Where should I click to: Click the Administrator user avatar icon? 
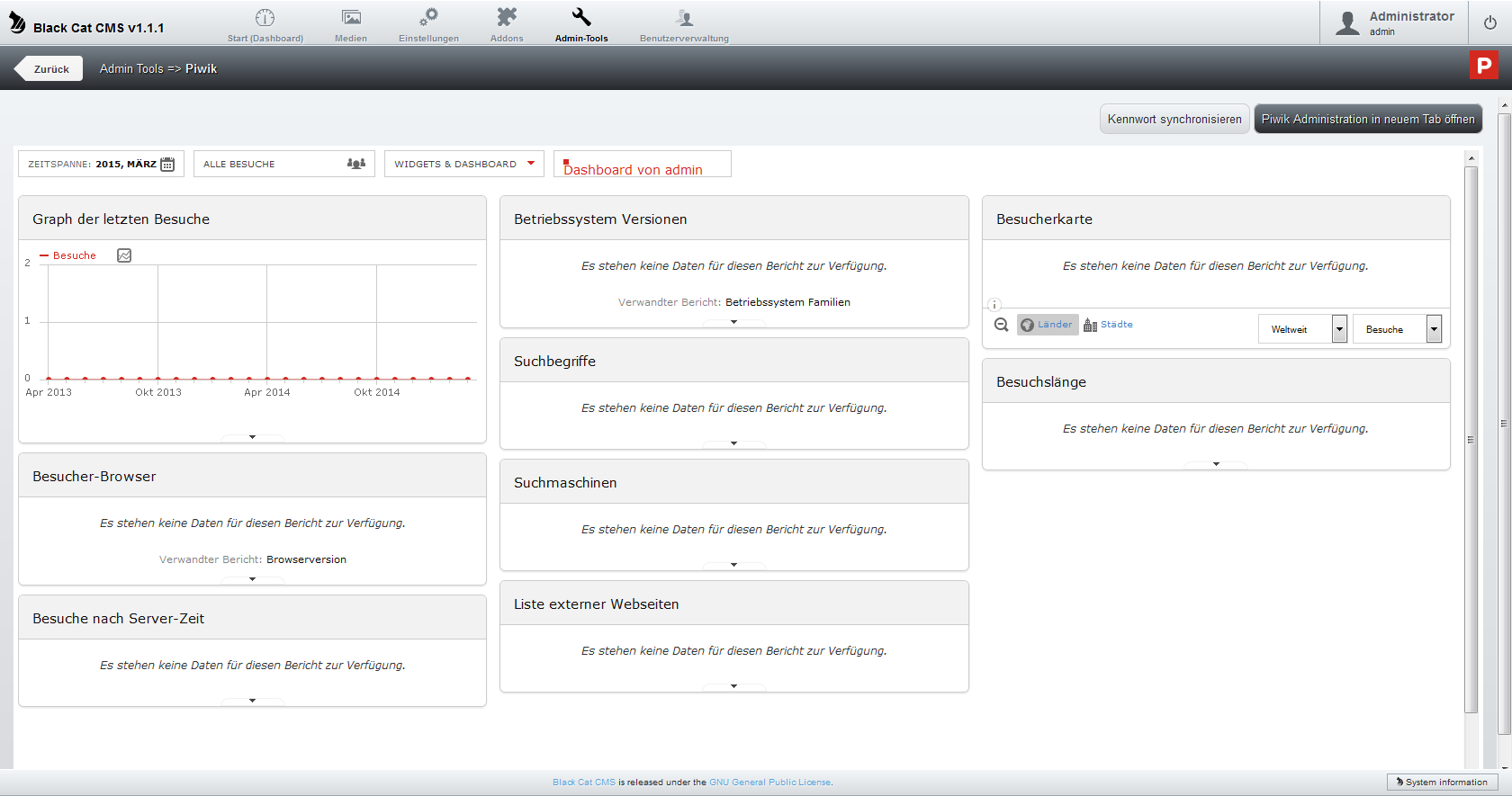point(1347,22)
